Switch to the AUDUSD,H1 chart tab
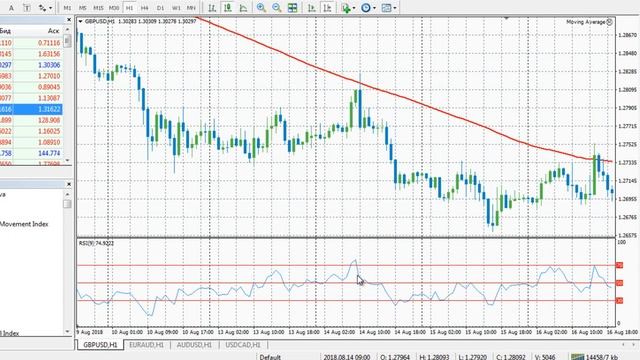The height and width of the screenshot is (360, 640). coord(194,345)
